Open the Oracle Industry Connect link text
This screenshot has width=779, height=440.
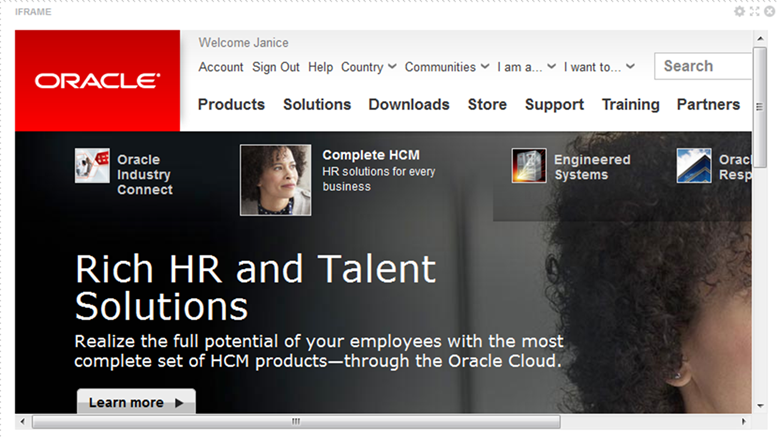click(145, 174)
